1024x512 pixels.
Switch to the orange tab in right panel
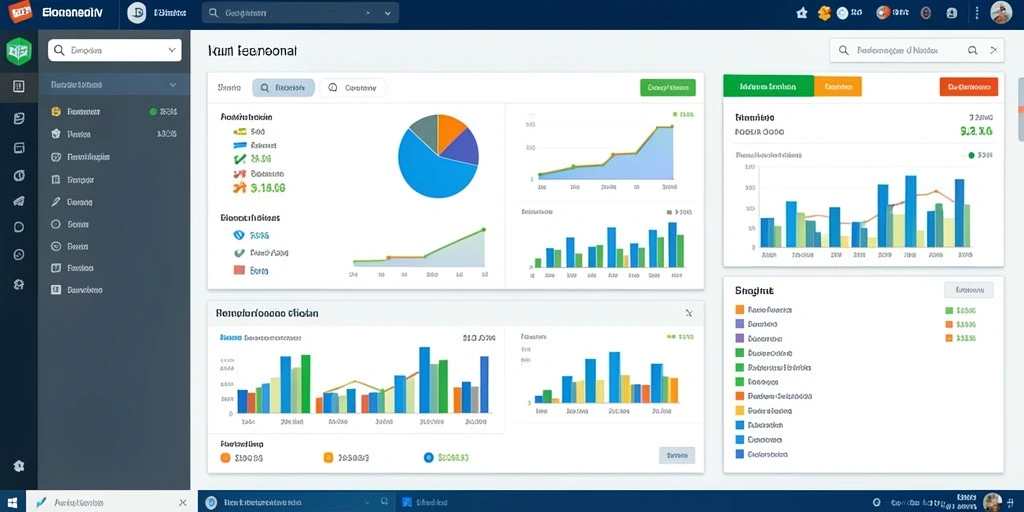pos(837,86)
